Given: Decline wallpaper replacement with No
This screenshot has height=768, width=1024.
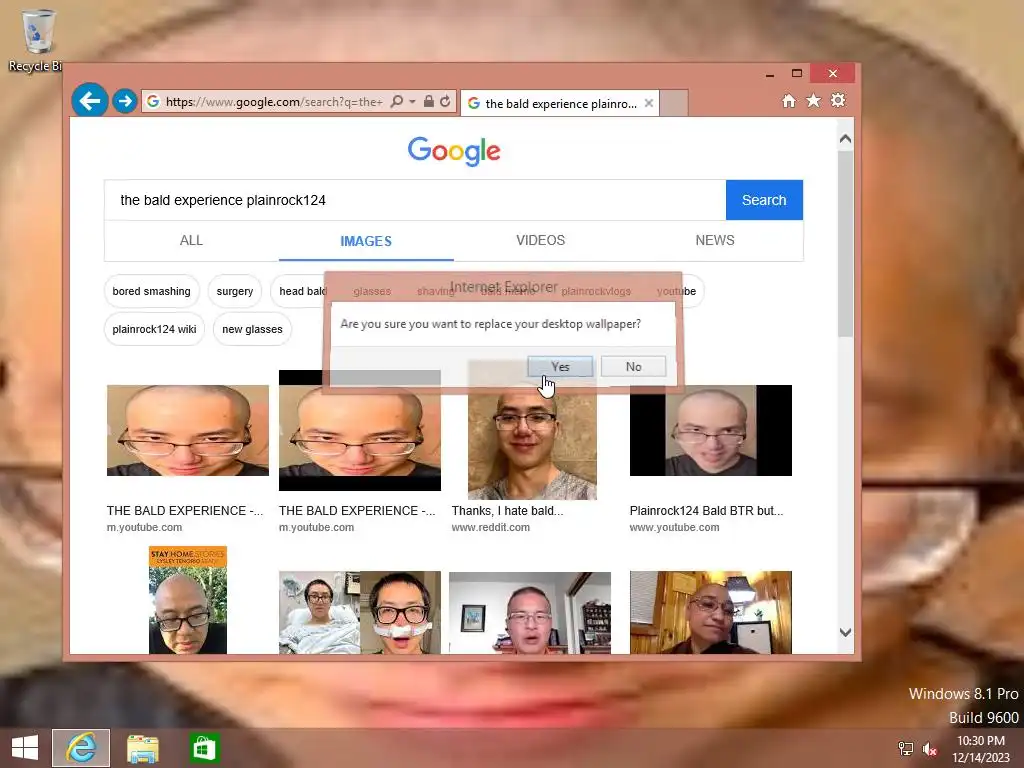Looking at the screenshot, I should pyautogui.click(x=633, y=366).
